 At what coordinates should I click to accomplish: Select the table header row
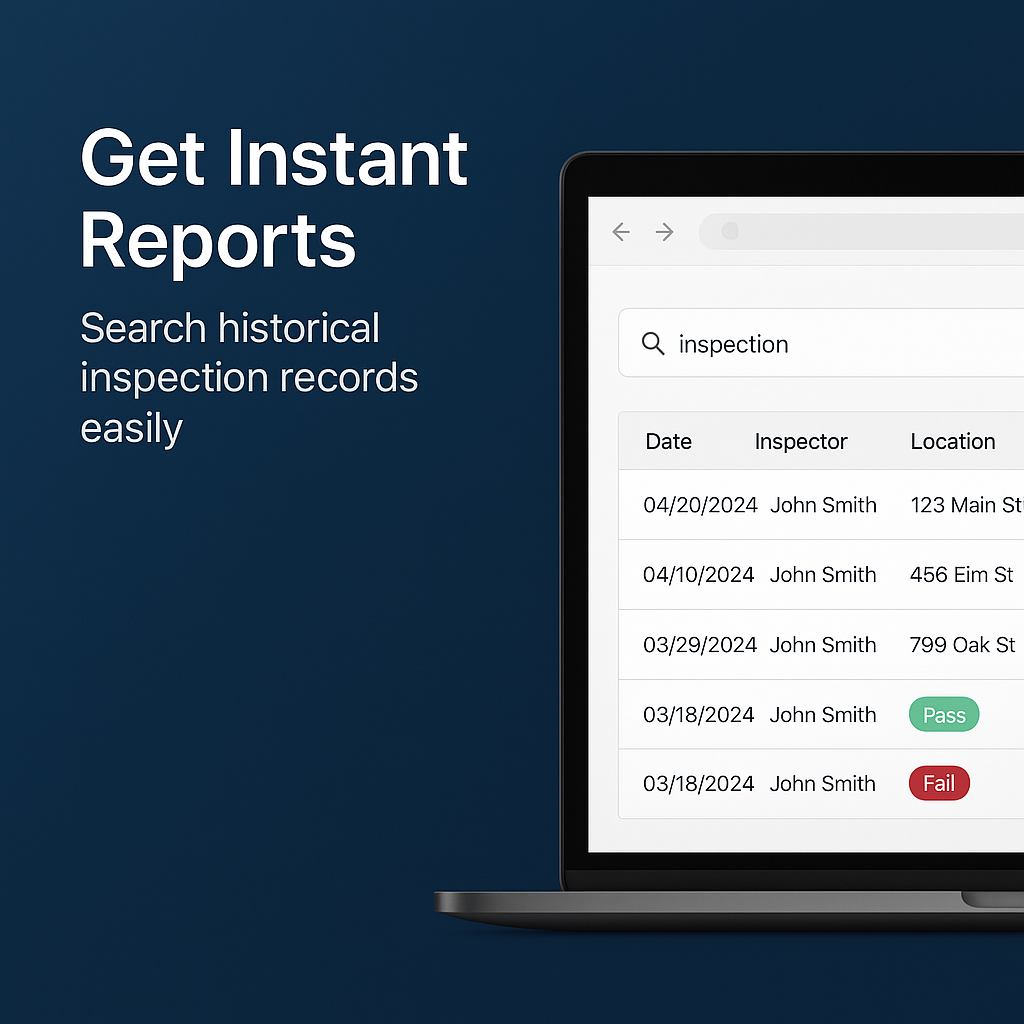point(820,441)
